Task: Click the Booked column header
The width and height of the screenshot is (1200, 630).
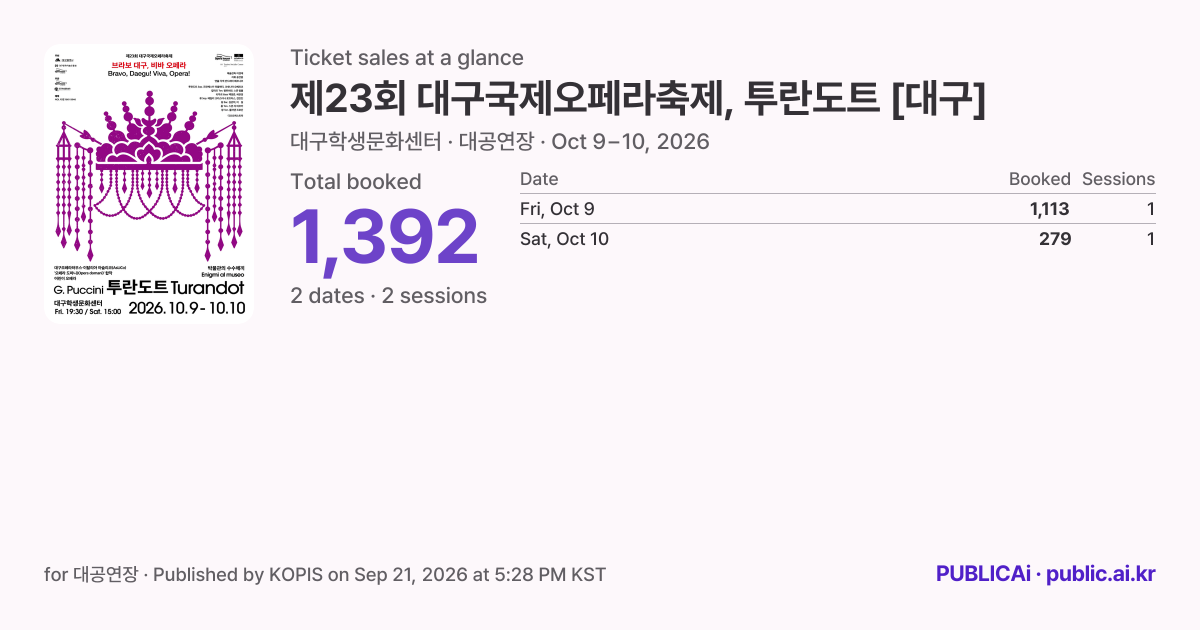Action: click(x=1039, y=179)
